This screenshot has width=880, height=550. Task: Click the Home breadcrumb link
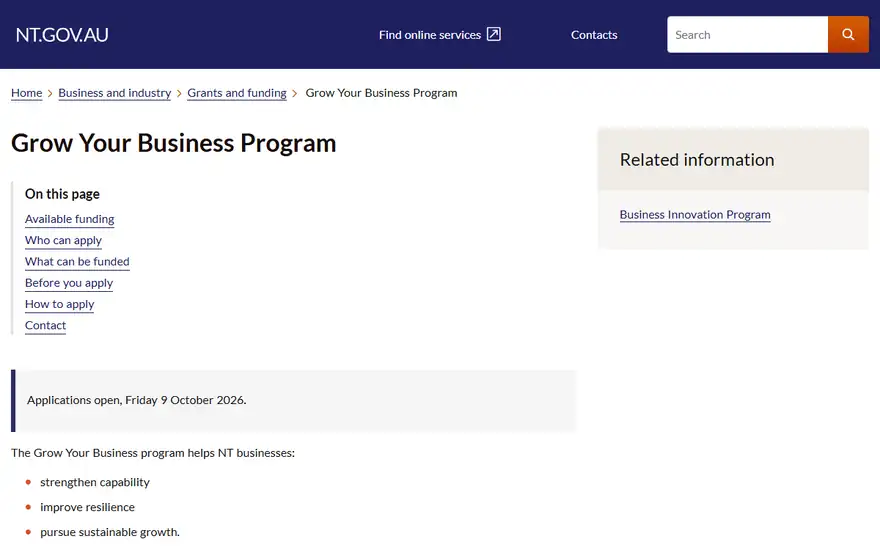(x=26, y=93)
